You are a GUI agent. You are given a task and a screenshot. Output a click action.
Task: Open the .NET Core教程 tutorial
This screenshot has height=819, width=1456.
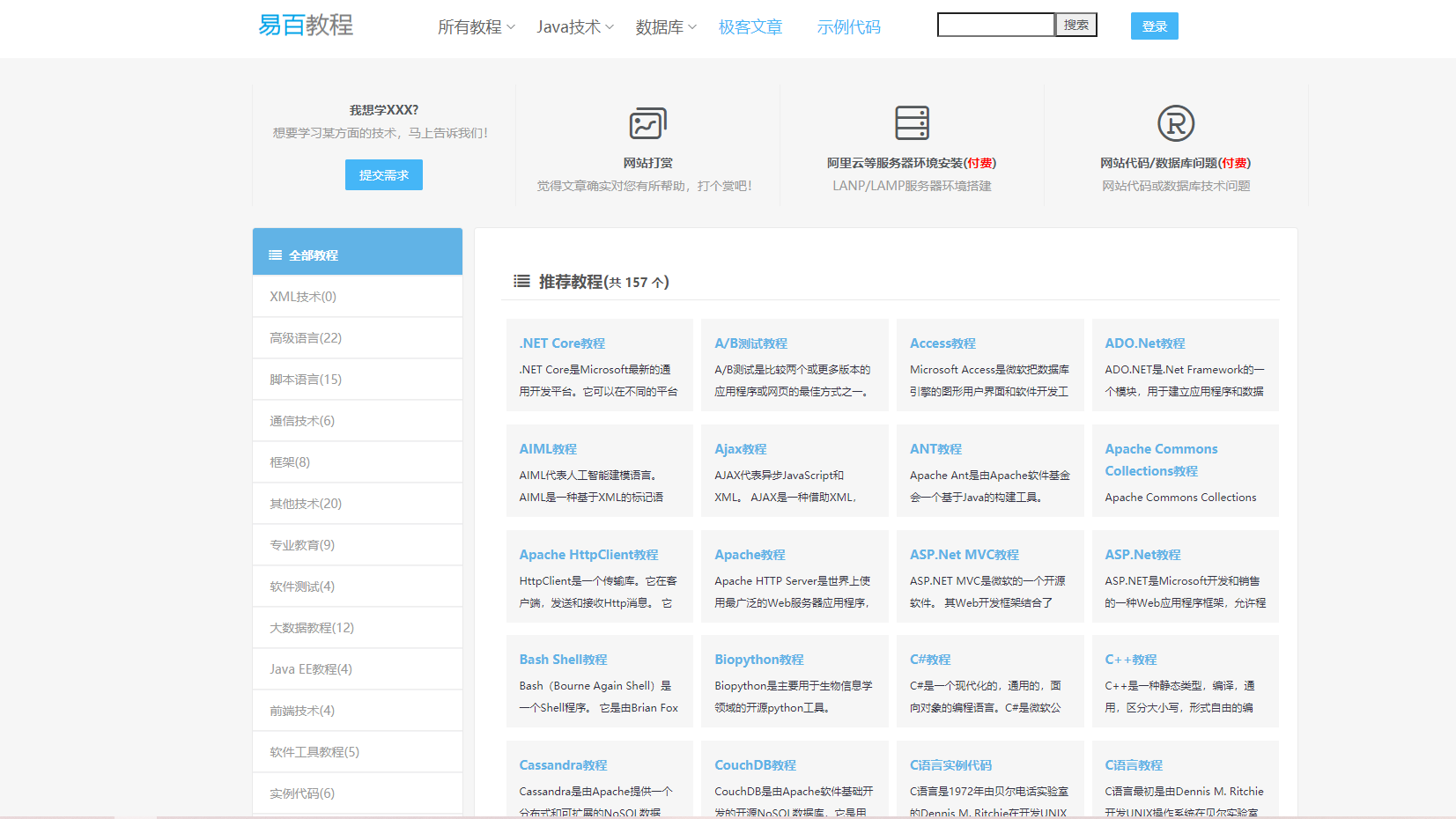[x=562, y=343]
